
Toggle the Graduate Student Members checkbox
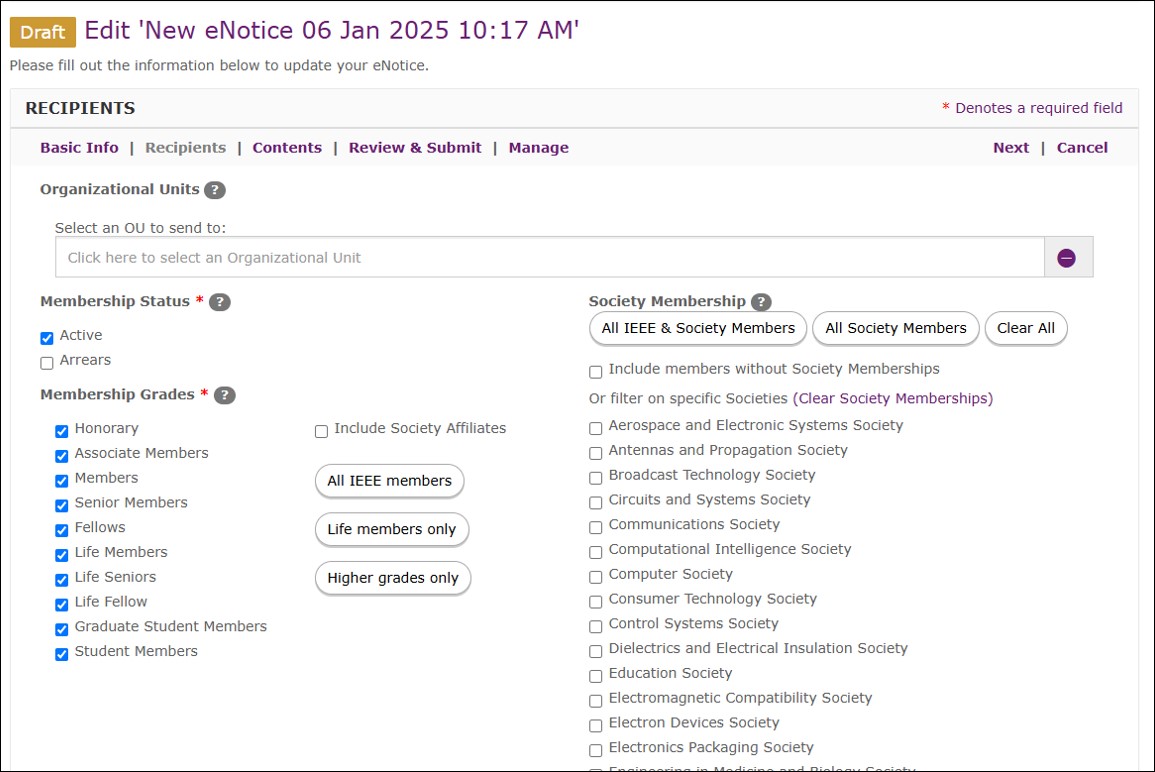click(x=62, y=629)
